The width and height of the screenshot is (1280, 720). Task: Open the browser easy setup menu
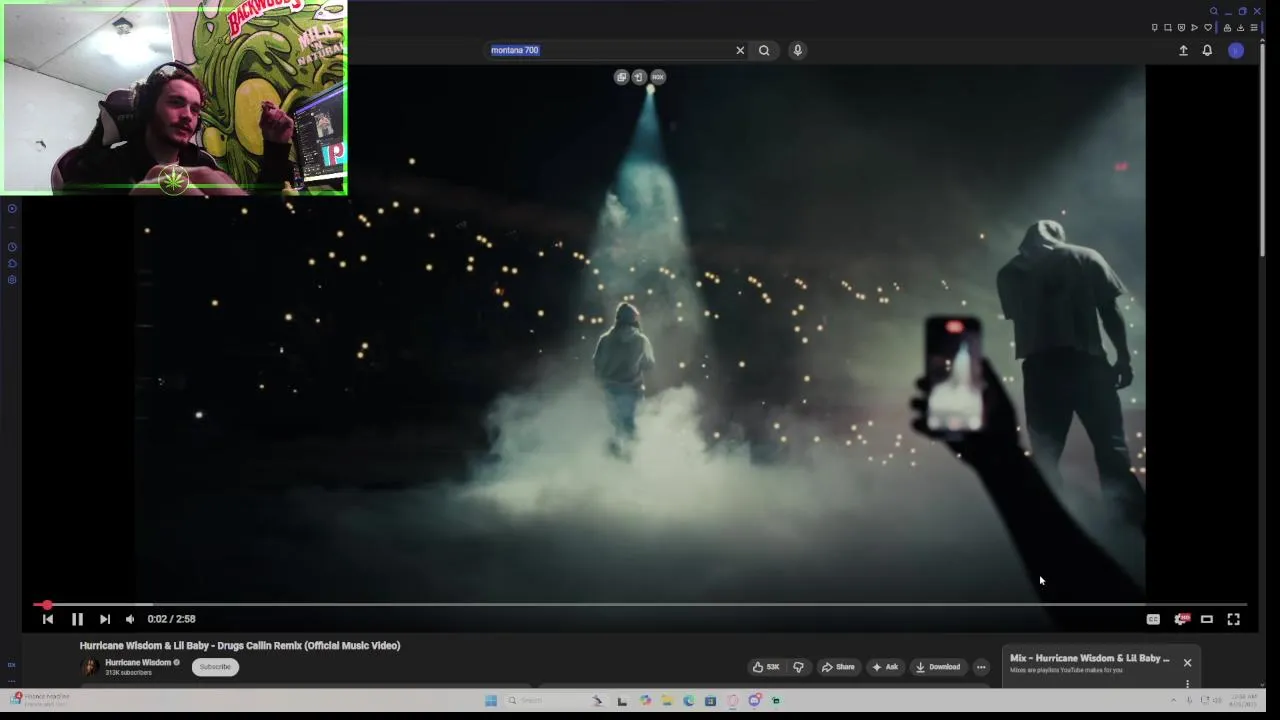click(x=1253, y=28)
